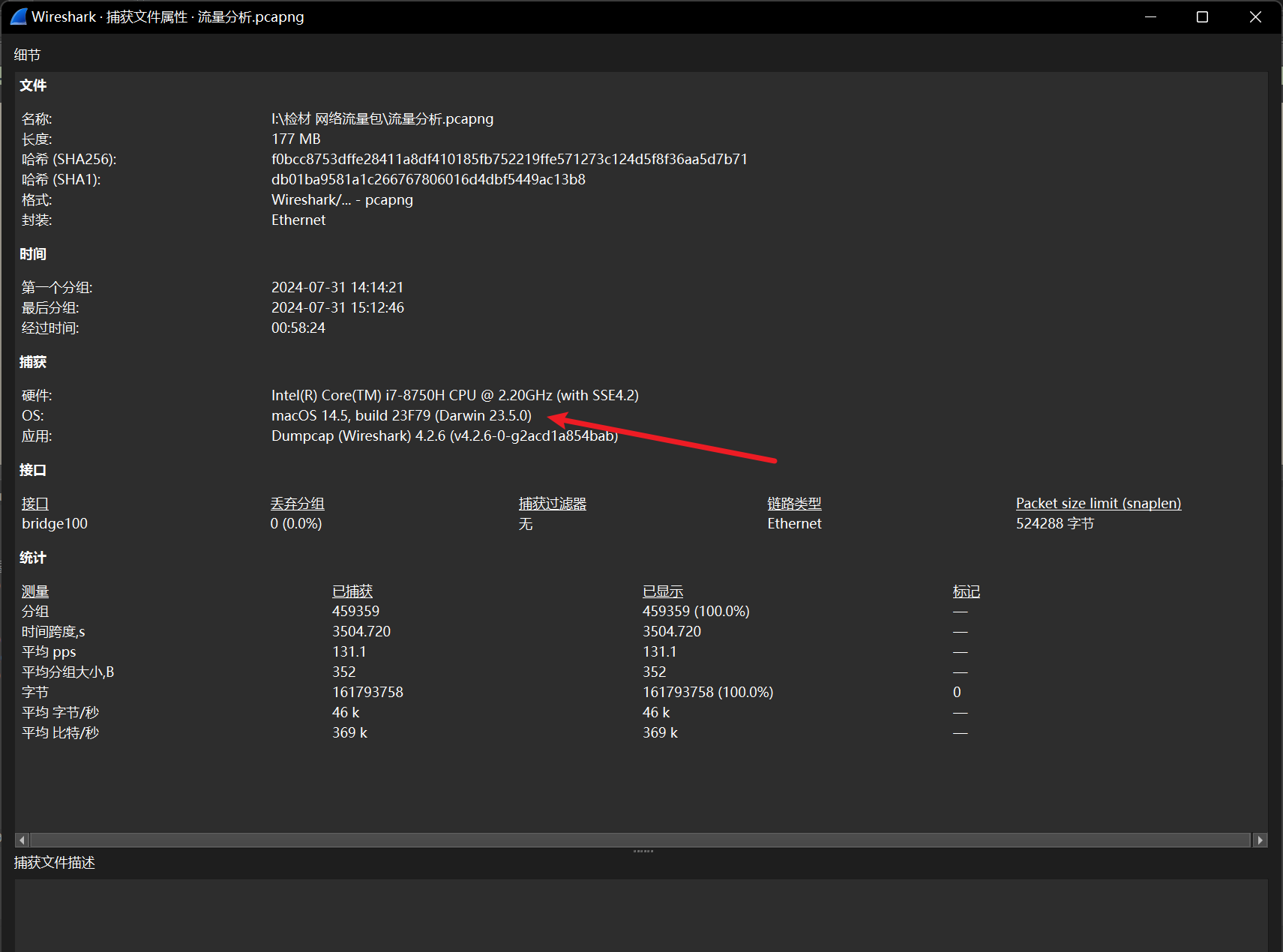The width and height of the screenshot is (1283, 952).
Task: Select the 捕获过滤器 column header
Action: [552, 504]
